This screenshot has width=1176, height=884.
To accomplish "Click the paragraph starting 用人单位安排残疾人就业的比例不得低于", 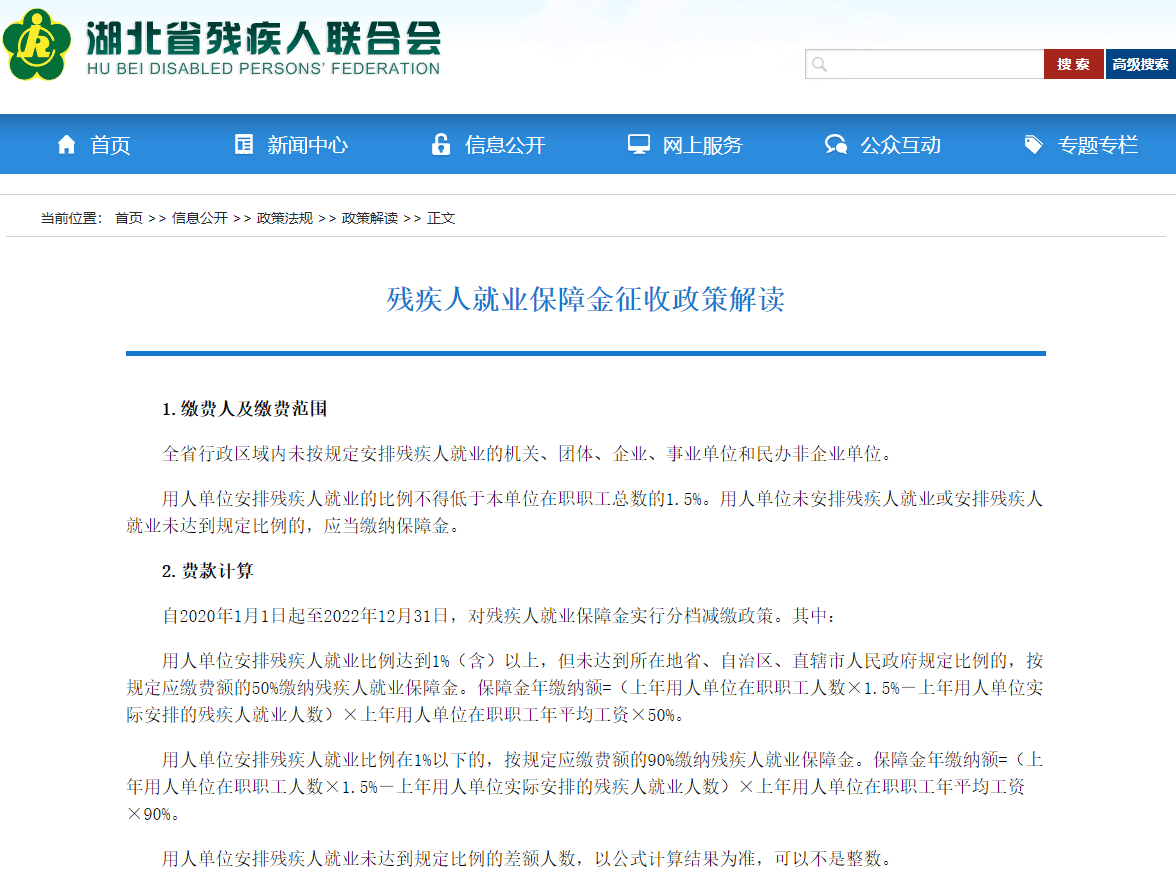I will tap(585, 512).
